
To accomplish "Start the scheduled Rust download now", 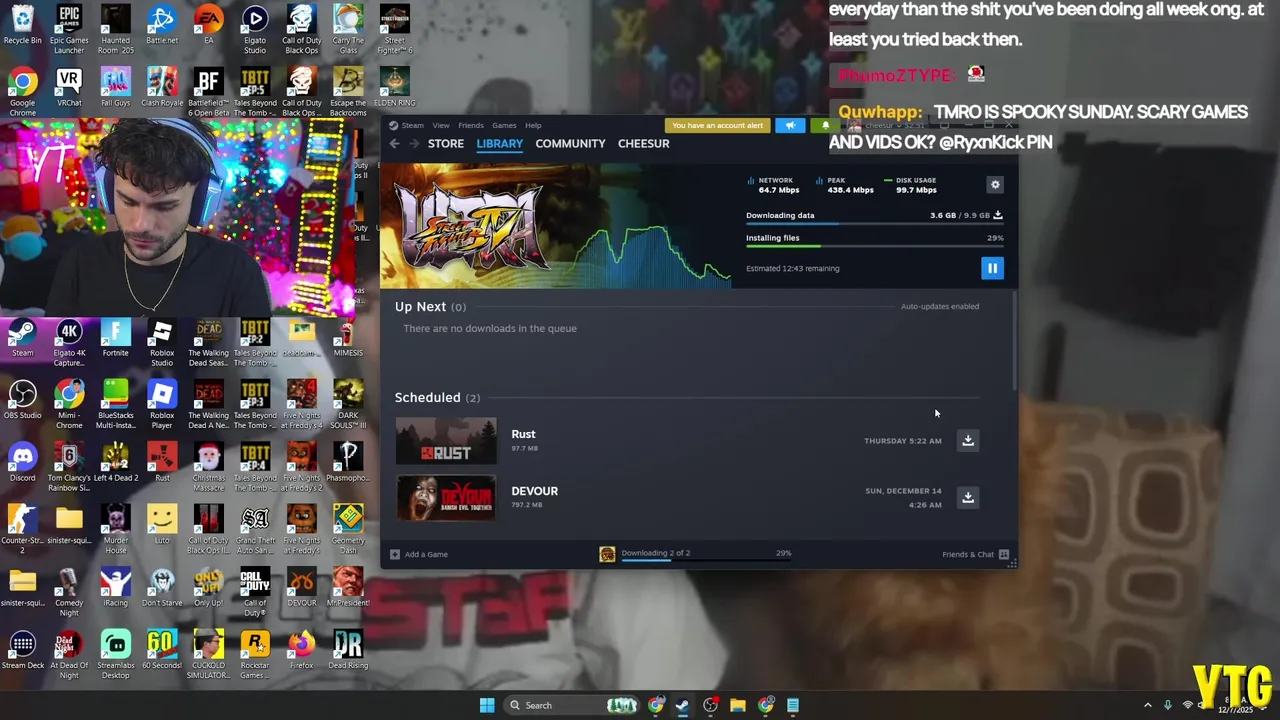I will click(x=968, y=440).
